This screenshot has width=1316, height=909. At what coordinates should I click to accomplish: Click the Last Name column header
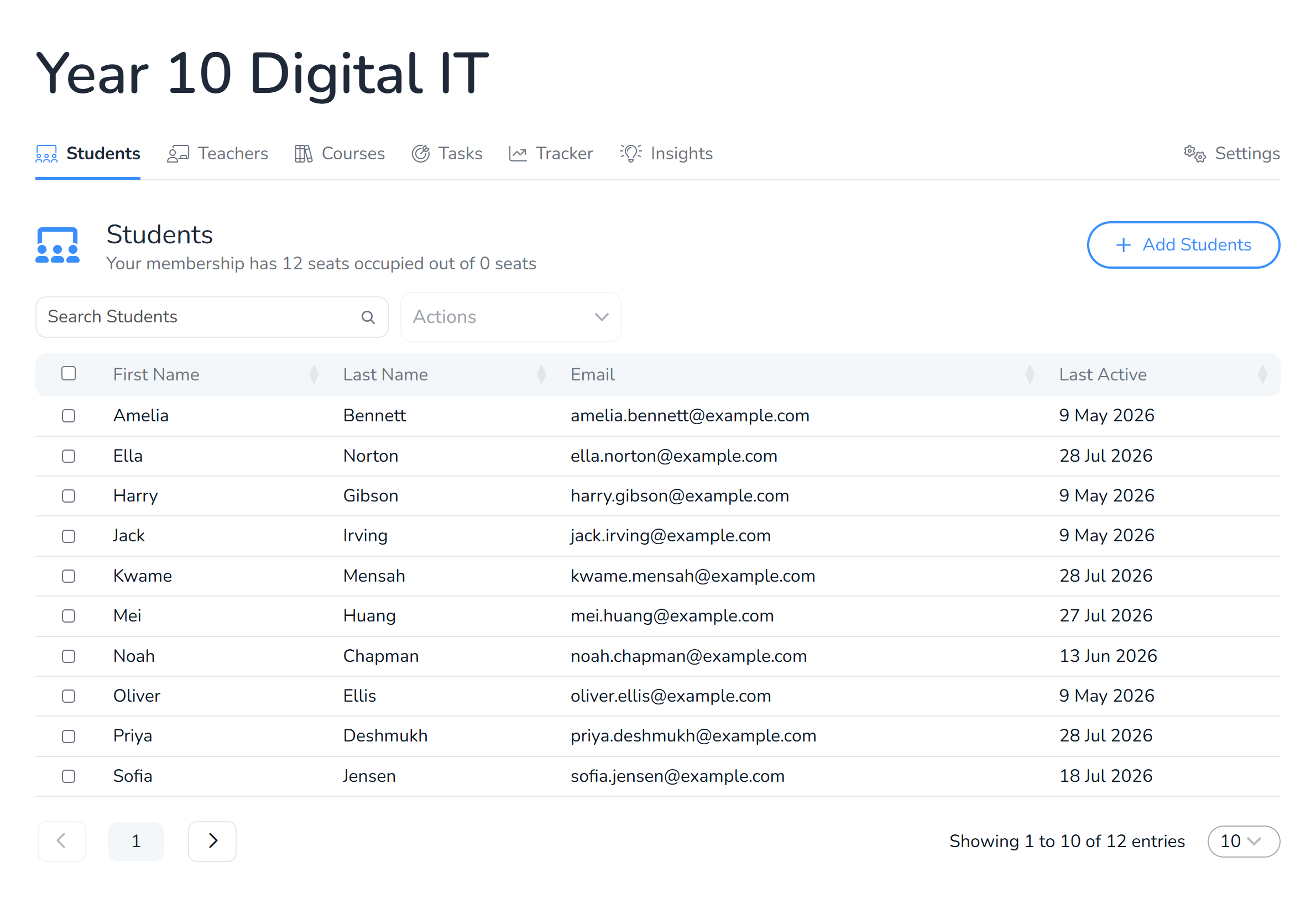[x=385, y=375]
